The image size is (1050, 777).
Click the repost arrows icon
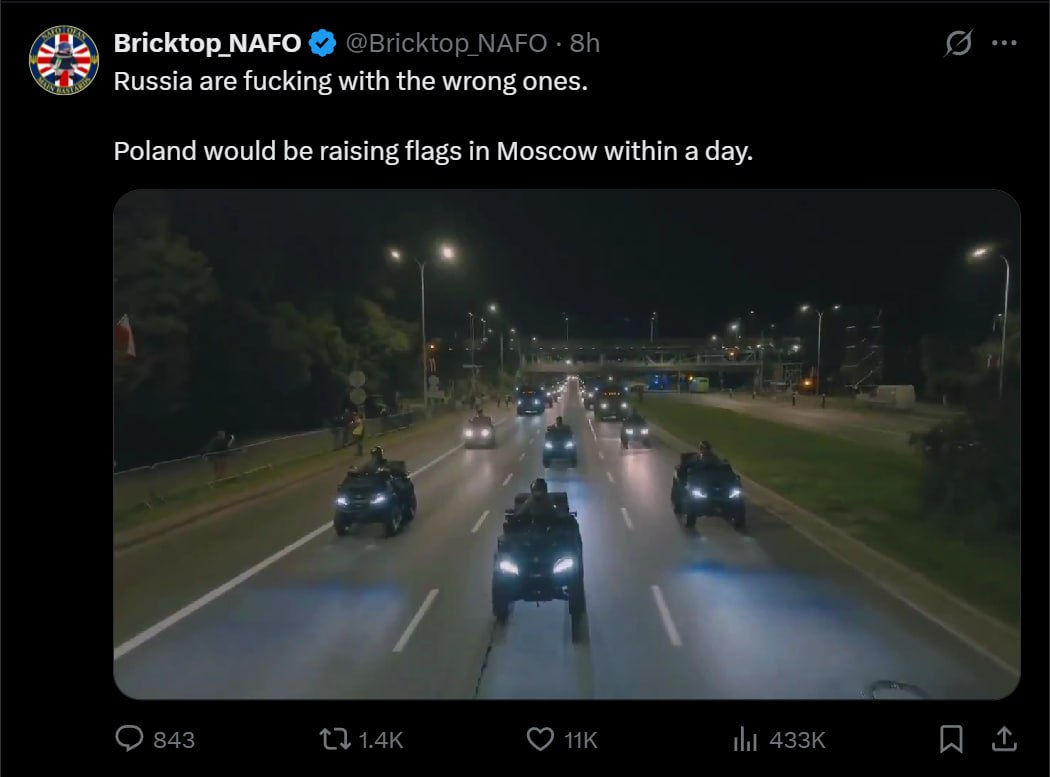[x=333, y=739]
